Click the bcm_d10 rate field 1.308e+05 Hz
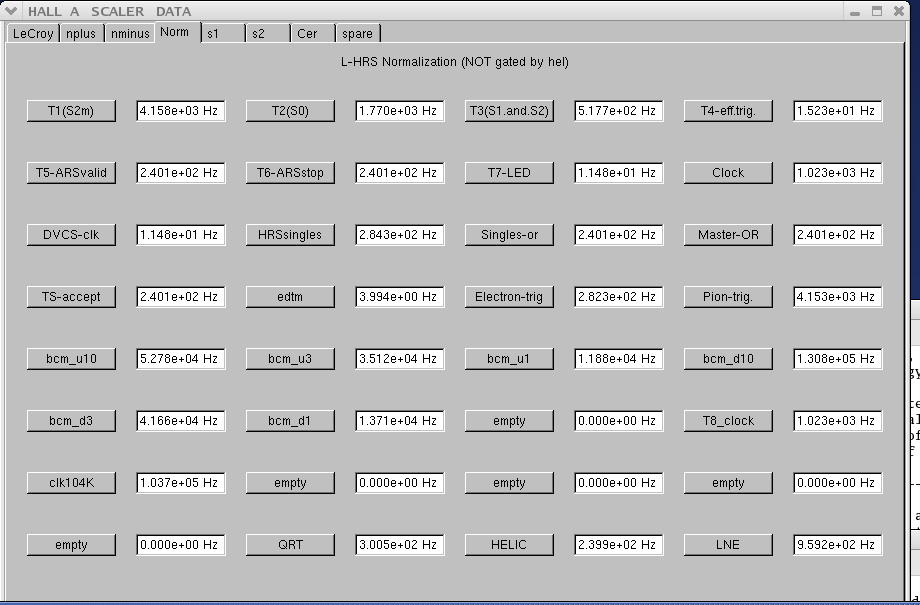Viewport: 920px width, 605px height. pyautogui.click(x=838, y=359)
